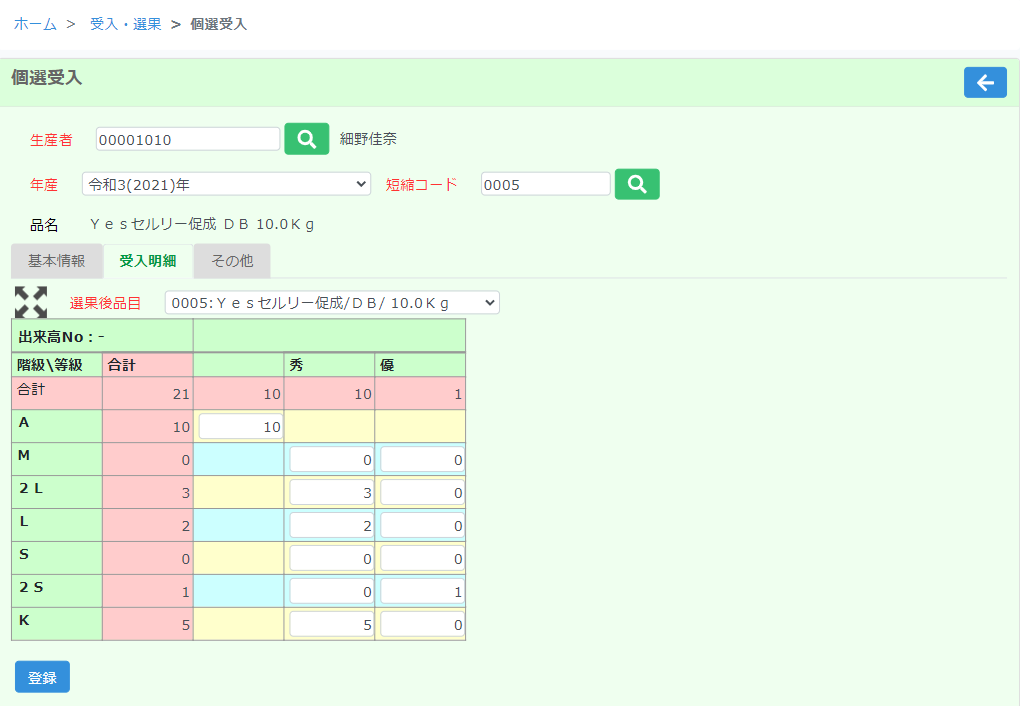The width and height of the screenshot is (1020, 706).
Task: Open the その他 tab
Action: point(231,261)
